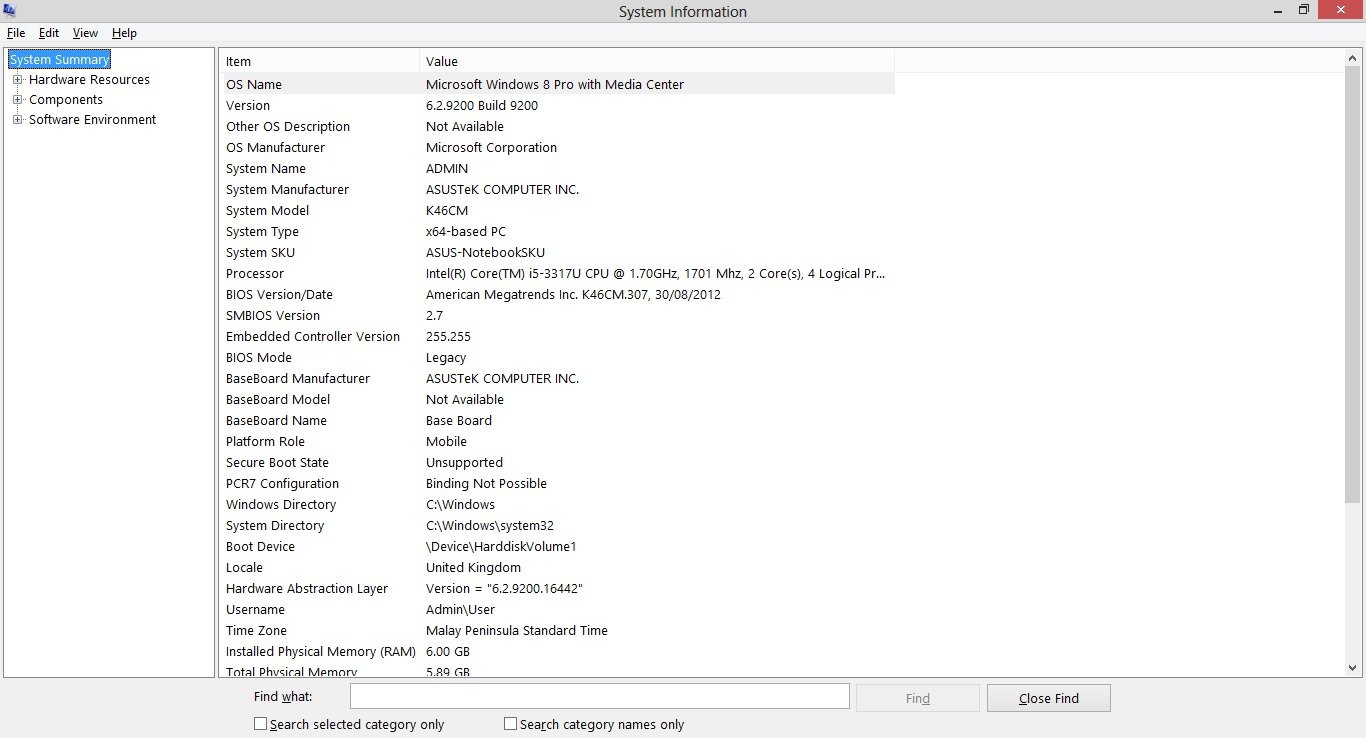Expand the Components node
Screen dimensions: 1366x738
[x=17, y=100]
